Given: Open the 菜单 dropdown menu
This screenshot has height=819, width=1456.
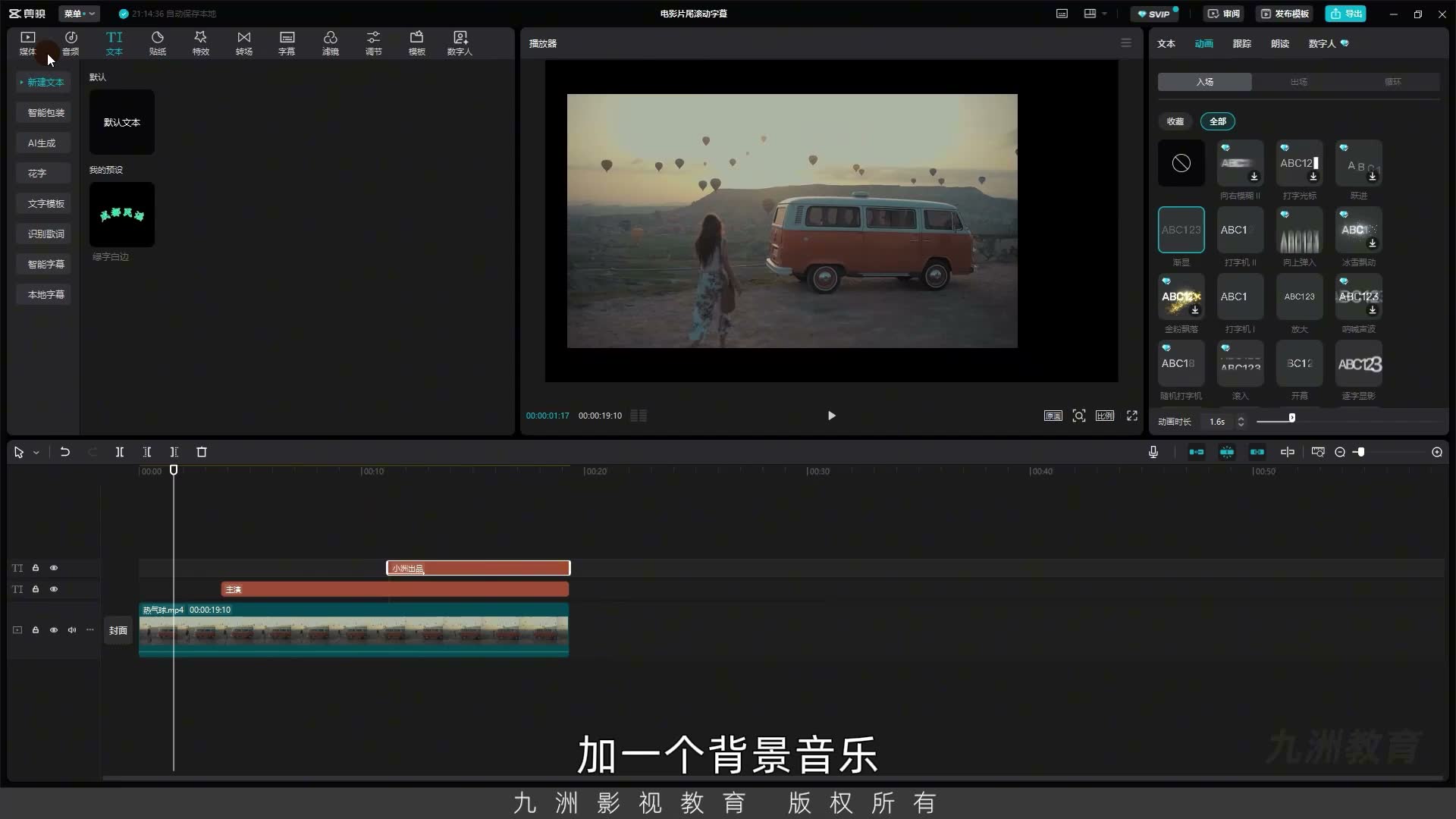Looking at the screenshot, I should click(x=79, y=14).
